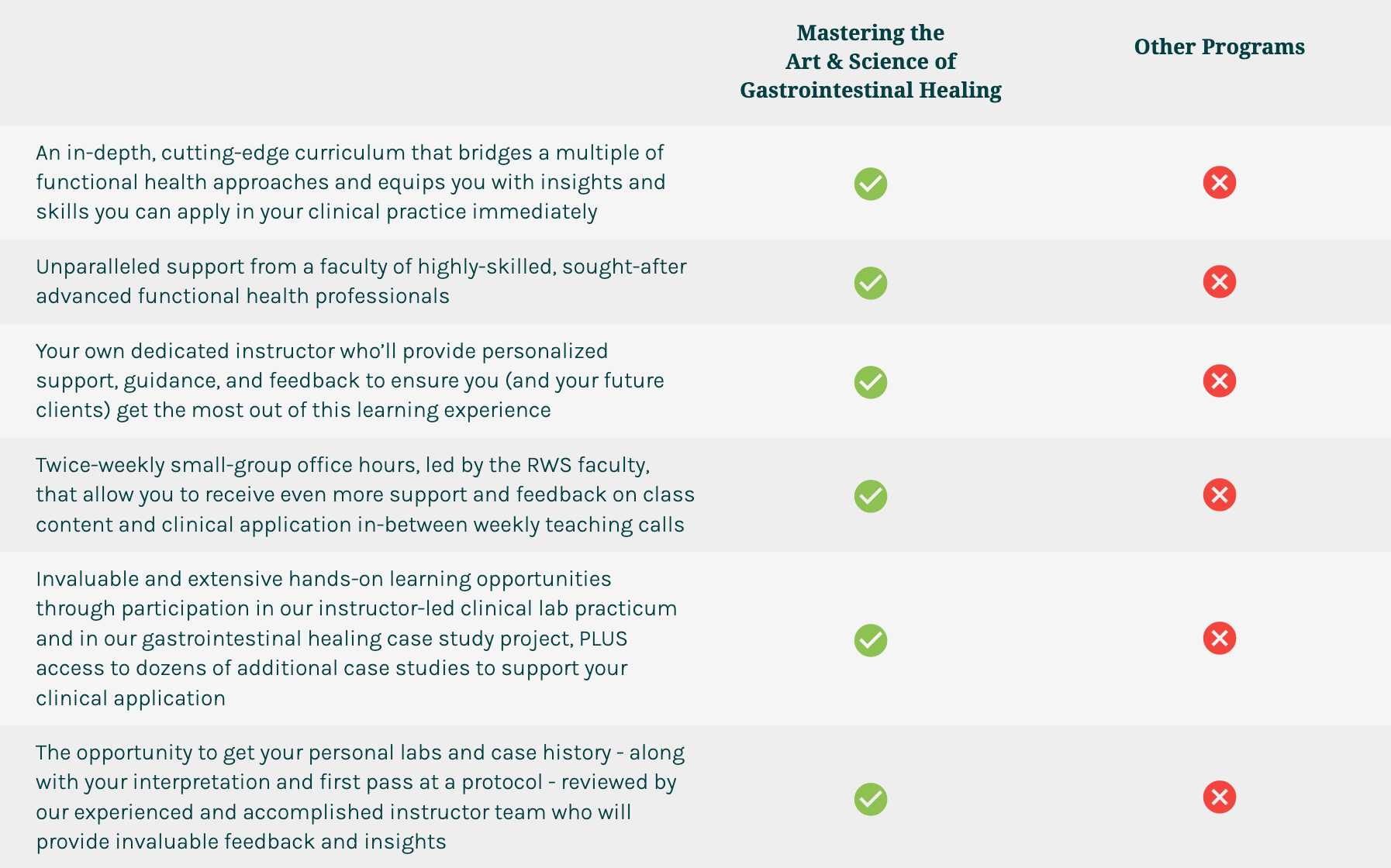The image size is (1391, 868).
Task: Click green checkmark for hands-on learning row
Action: (870, 640)
